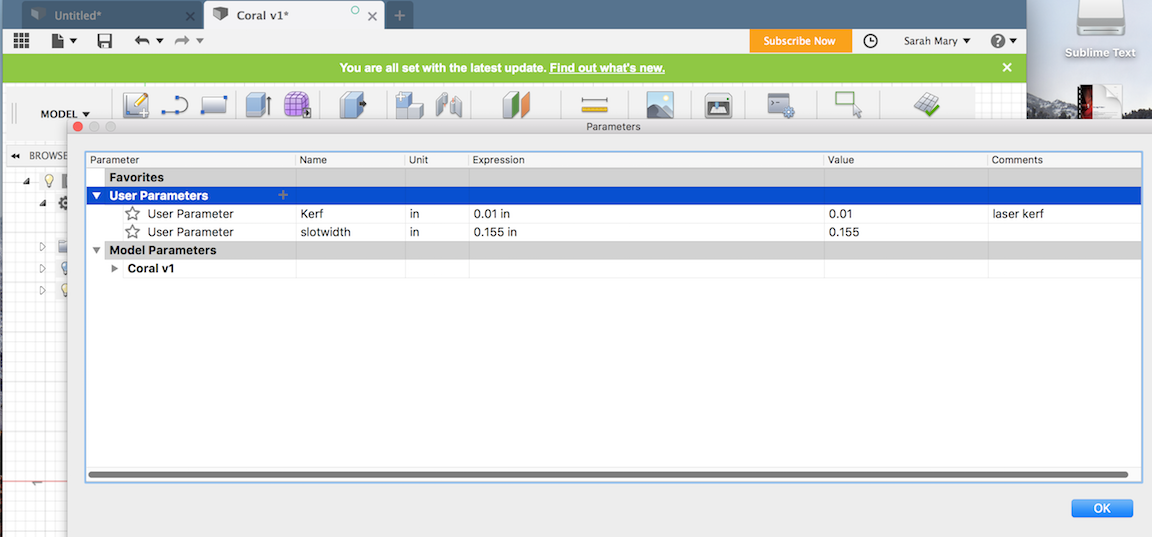The height and width of the screenshot is (537, 1152).
Task: Add a user parameter with plus icon
Action: (x=283, y=195)
